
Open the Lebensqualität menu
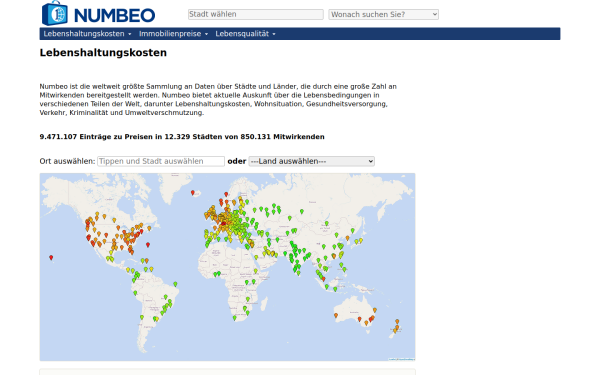point(245,34)
